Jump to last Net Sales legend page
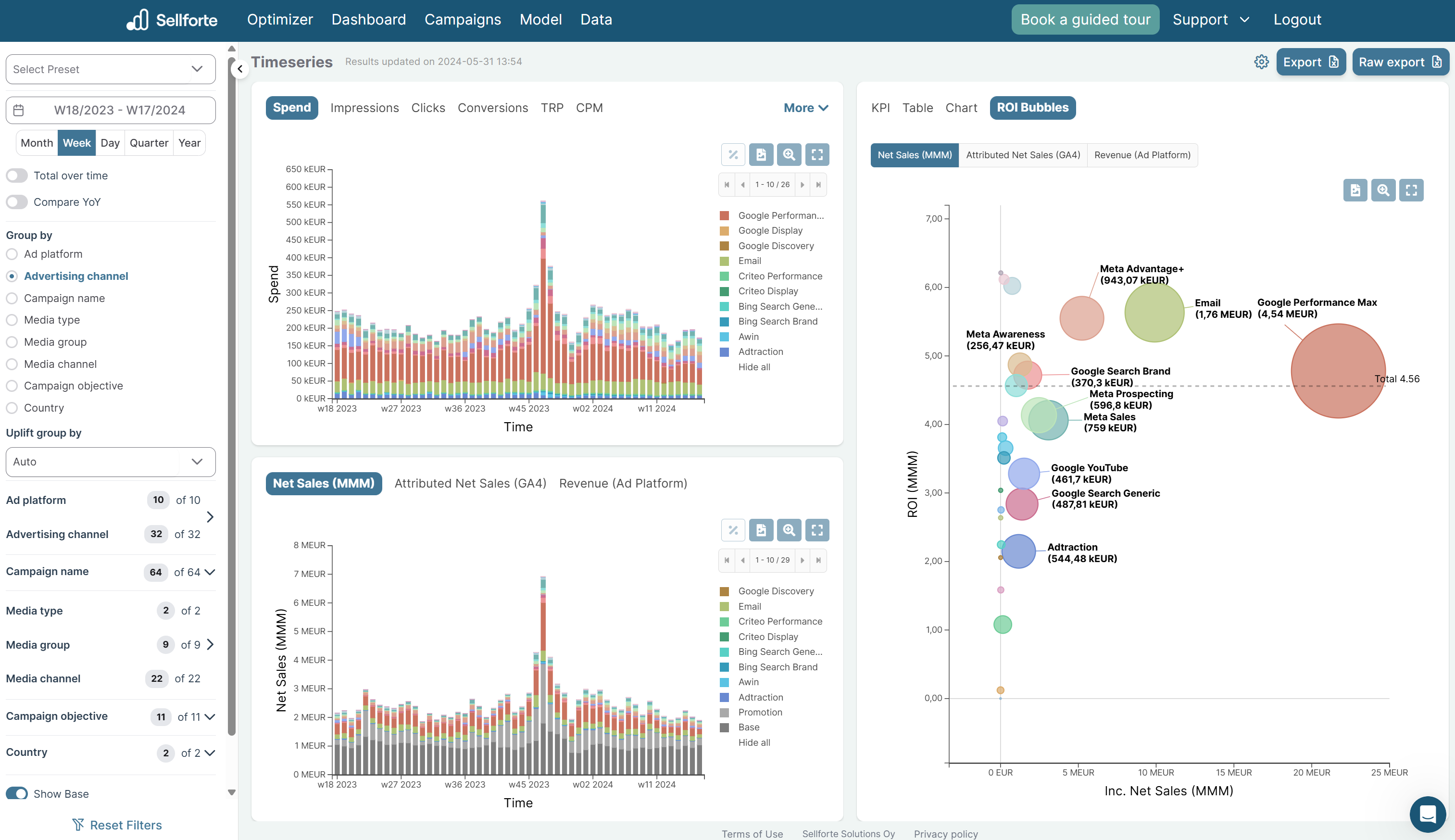This screenshot has width=1455, height=840. click(x=818, y=560)
